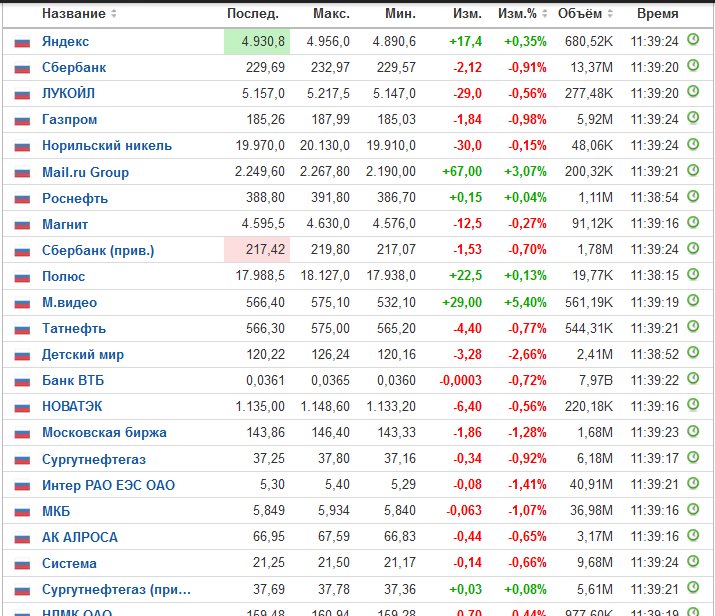
Task: Open the ЛУКОЙЛ stock page
Action: click(68, 93)
